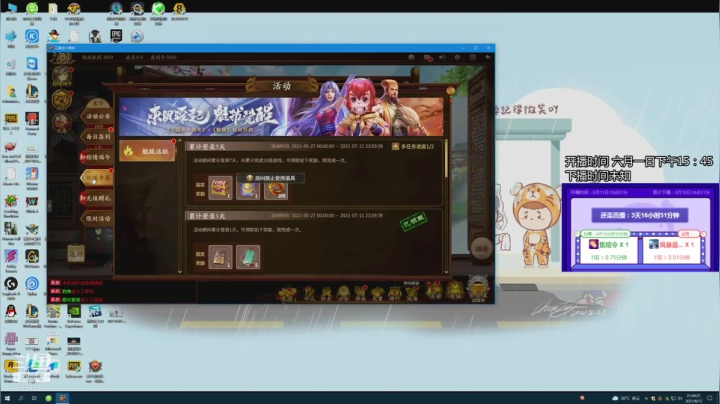This screenshot has height=404, width=720.
Task: Click the back arrow icon in game top bar
Action: [x=488, y=57]
